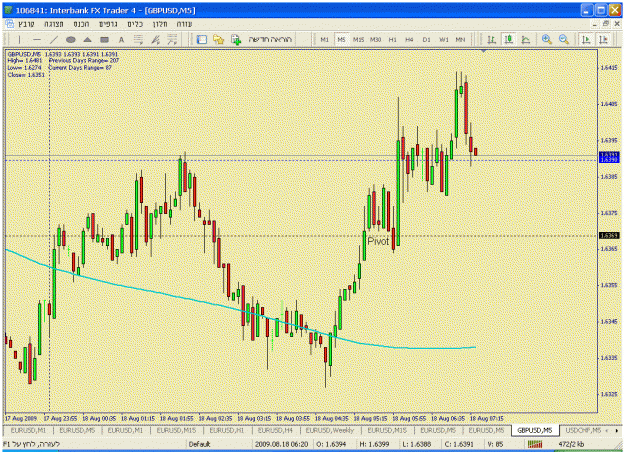Open the profiles folder-star icon

[x=218, y=39]
